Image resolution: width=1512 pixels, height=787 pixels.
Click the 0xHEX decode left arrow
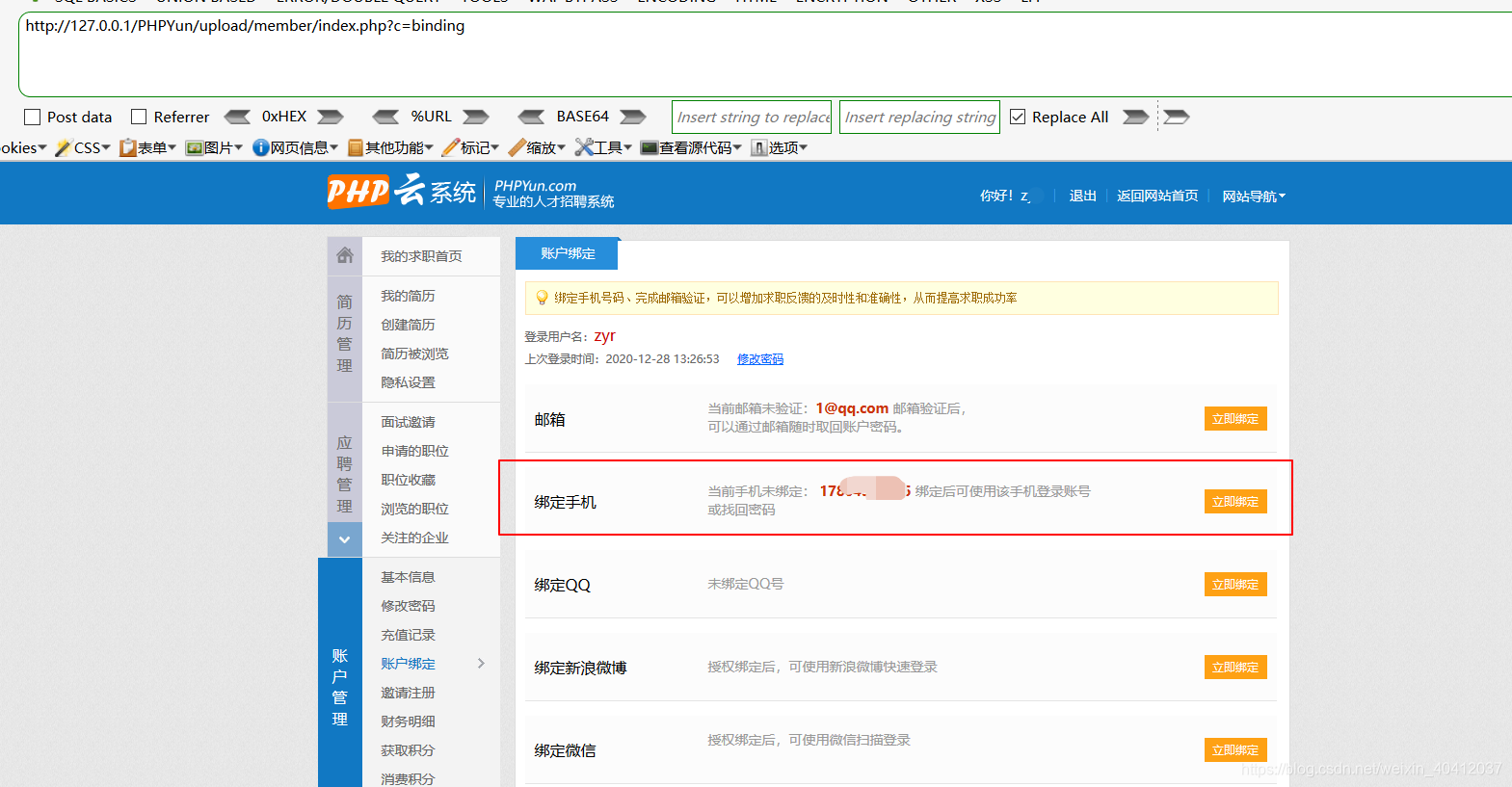pyautogui.click(x=237, y=117)
